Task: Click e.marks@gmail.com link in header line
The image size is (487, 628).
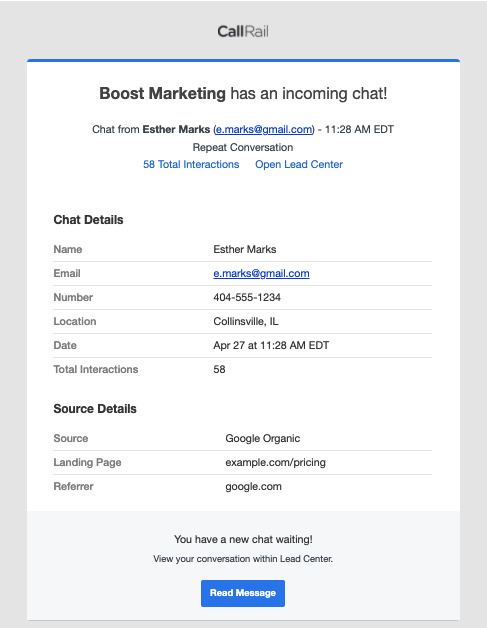Action: point(264,129)
